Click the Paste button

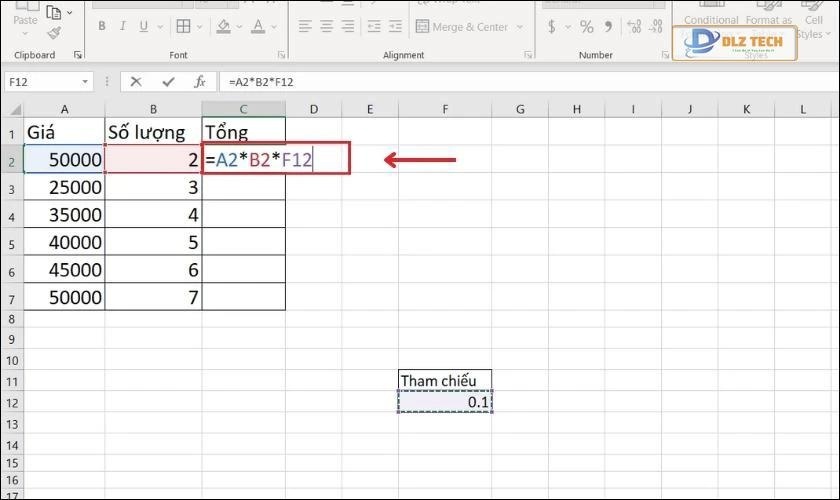[x=25, y=20]
